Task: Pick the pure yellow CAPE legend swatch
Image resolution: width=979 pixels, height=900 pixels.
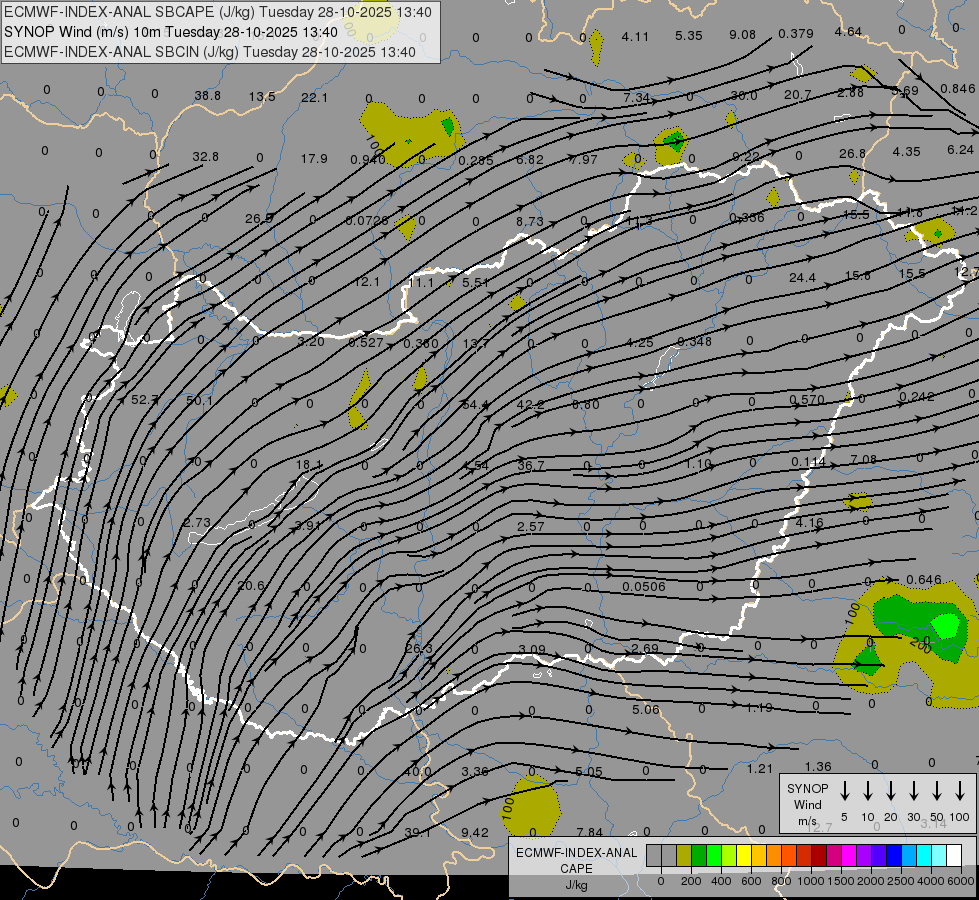Action: [x=744, y=856]
